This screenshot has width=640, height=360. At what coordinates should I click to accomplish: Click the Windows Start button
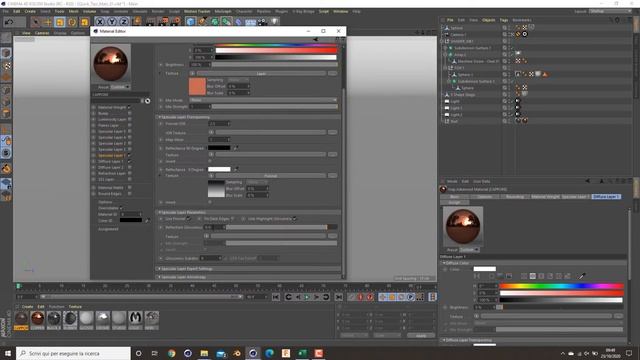click(x=8, y=353)
